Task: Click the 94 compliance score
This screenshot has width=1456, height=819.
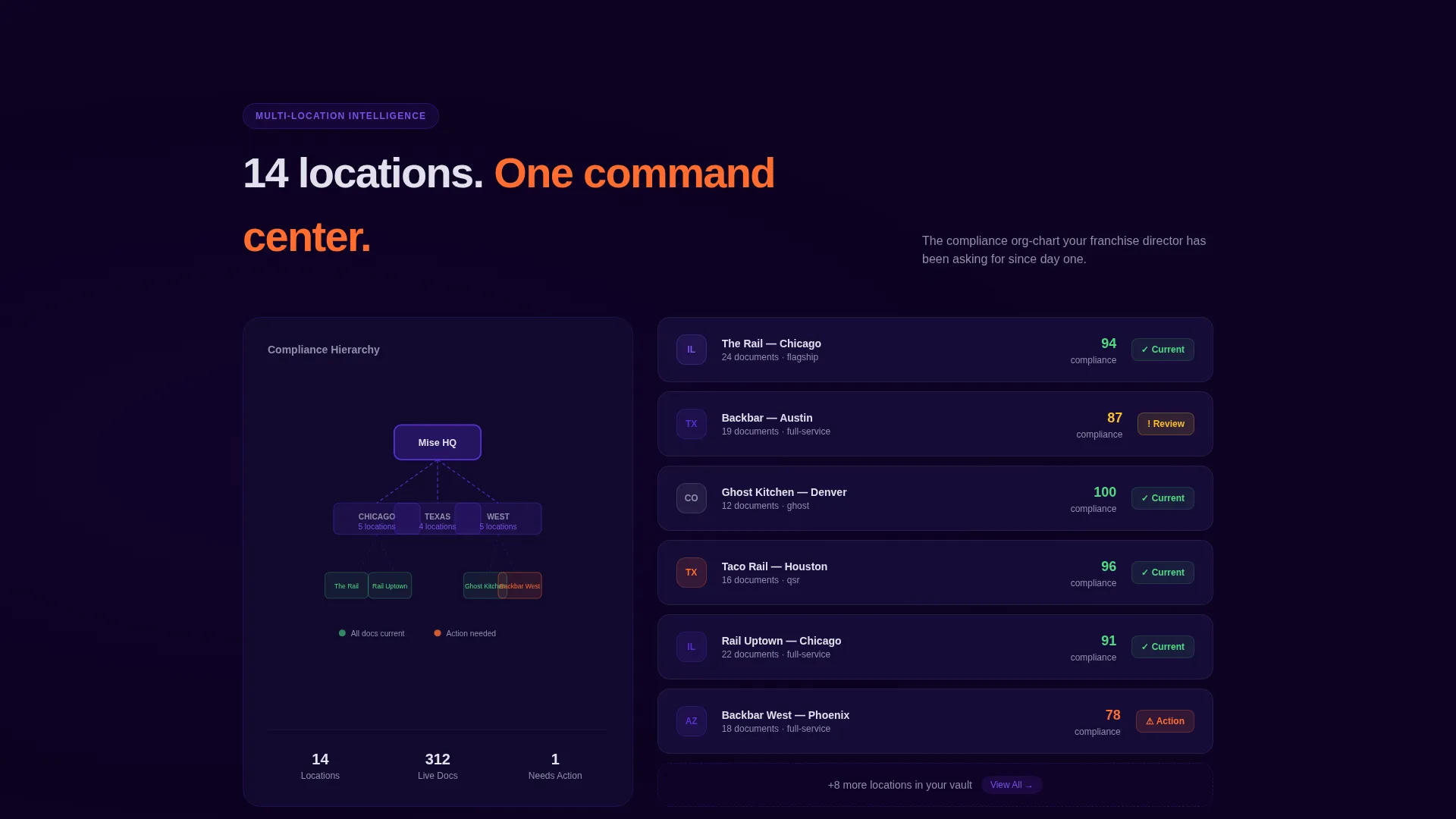Action: (x=1109, y=344)
